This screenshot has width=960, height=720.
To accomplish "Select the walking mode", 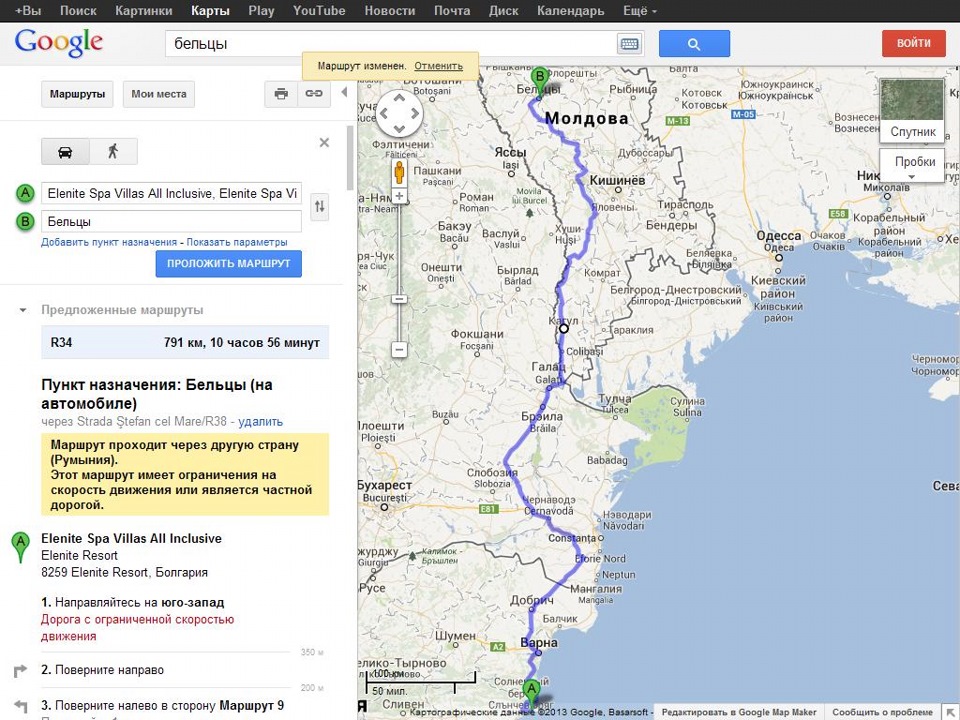I will [x=113, y=152].
